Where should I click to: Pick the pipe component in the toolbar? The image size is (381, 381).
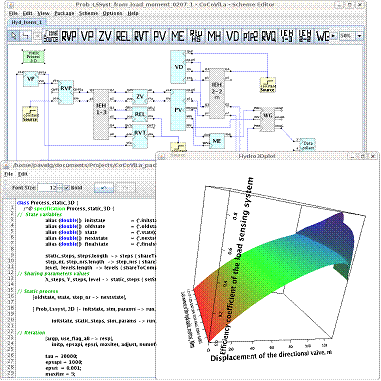click(250, 36)
